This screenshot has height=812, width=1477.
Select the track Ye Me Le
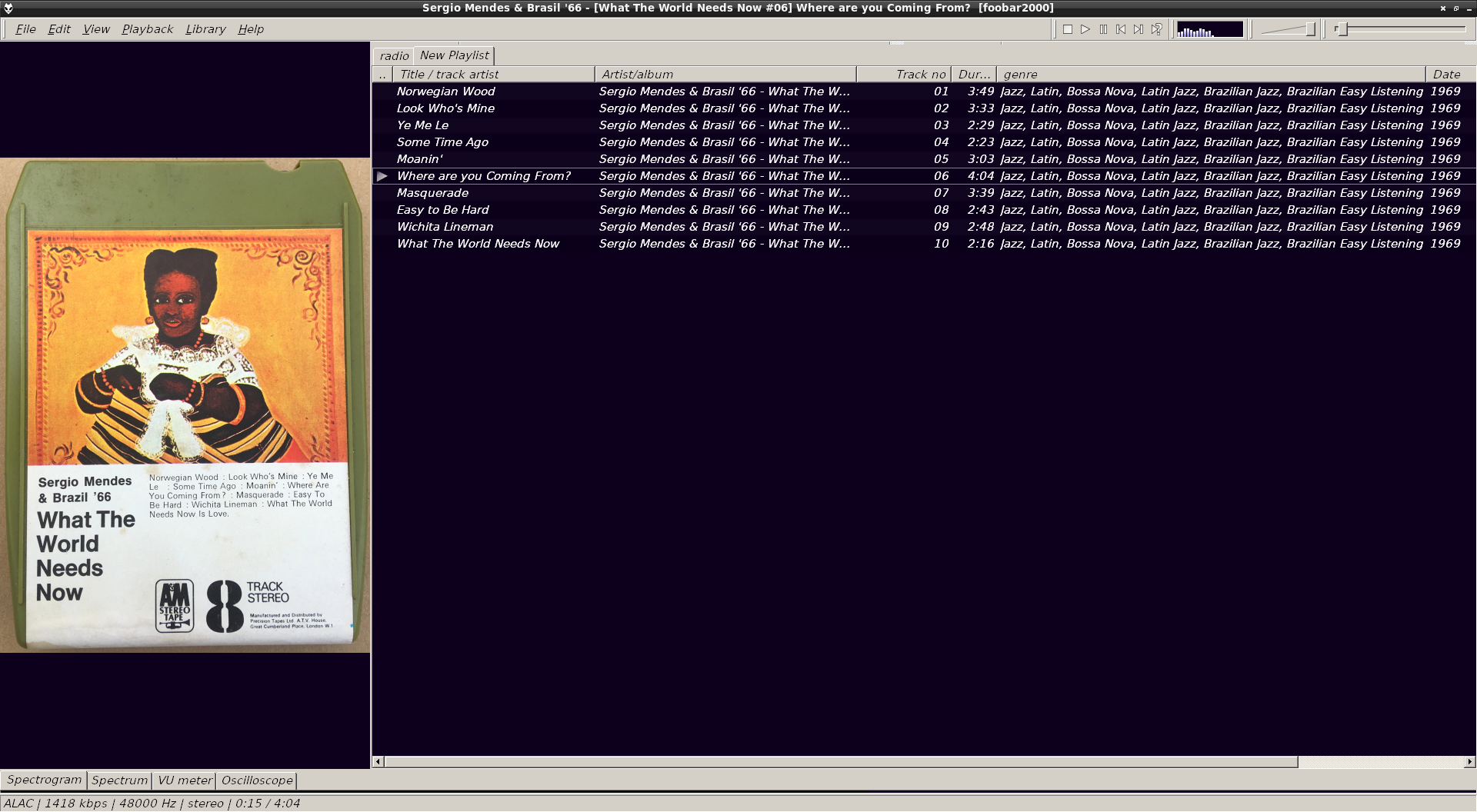coord(422,125)
